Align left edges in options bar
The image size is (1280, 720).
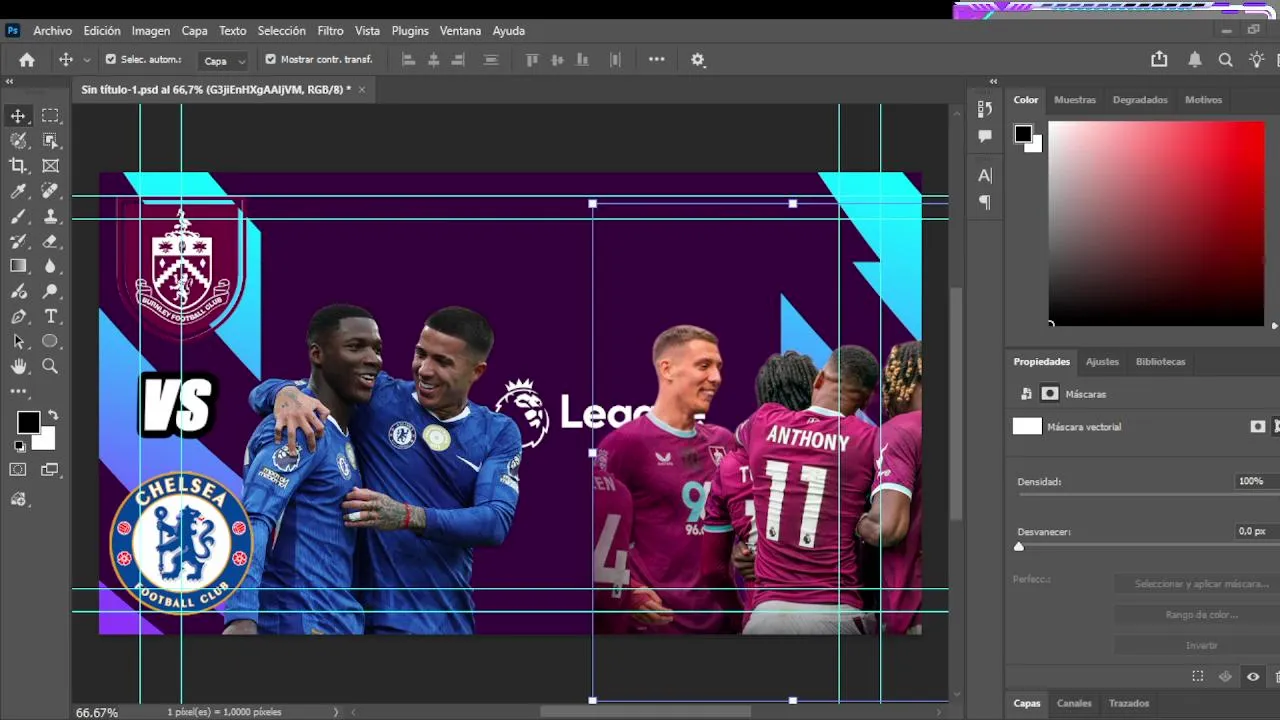[x=408, y=60]
